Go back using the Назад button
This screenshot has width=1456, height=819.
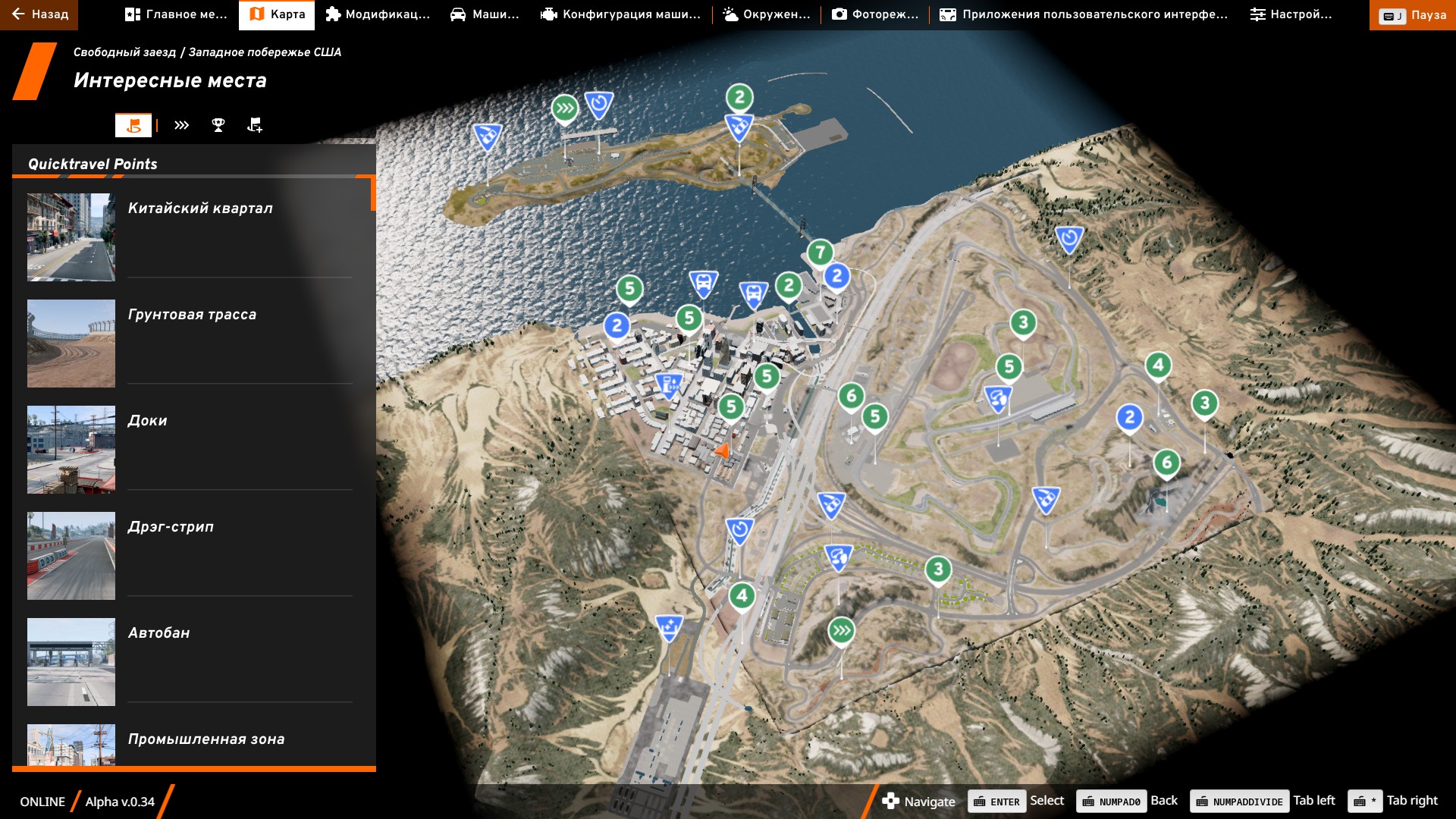coord(39,14)
